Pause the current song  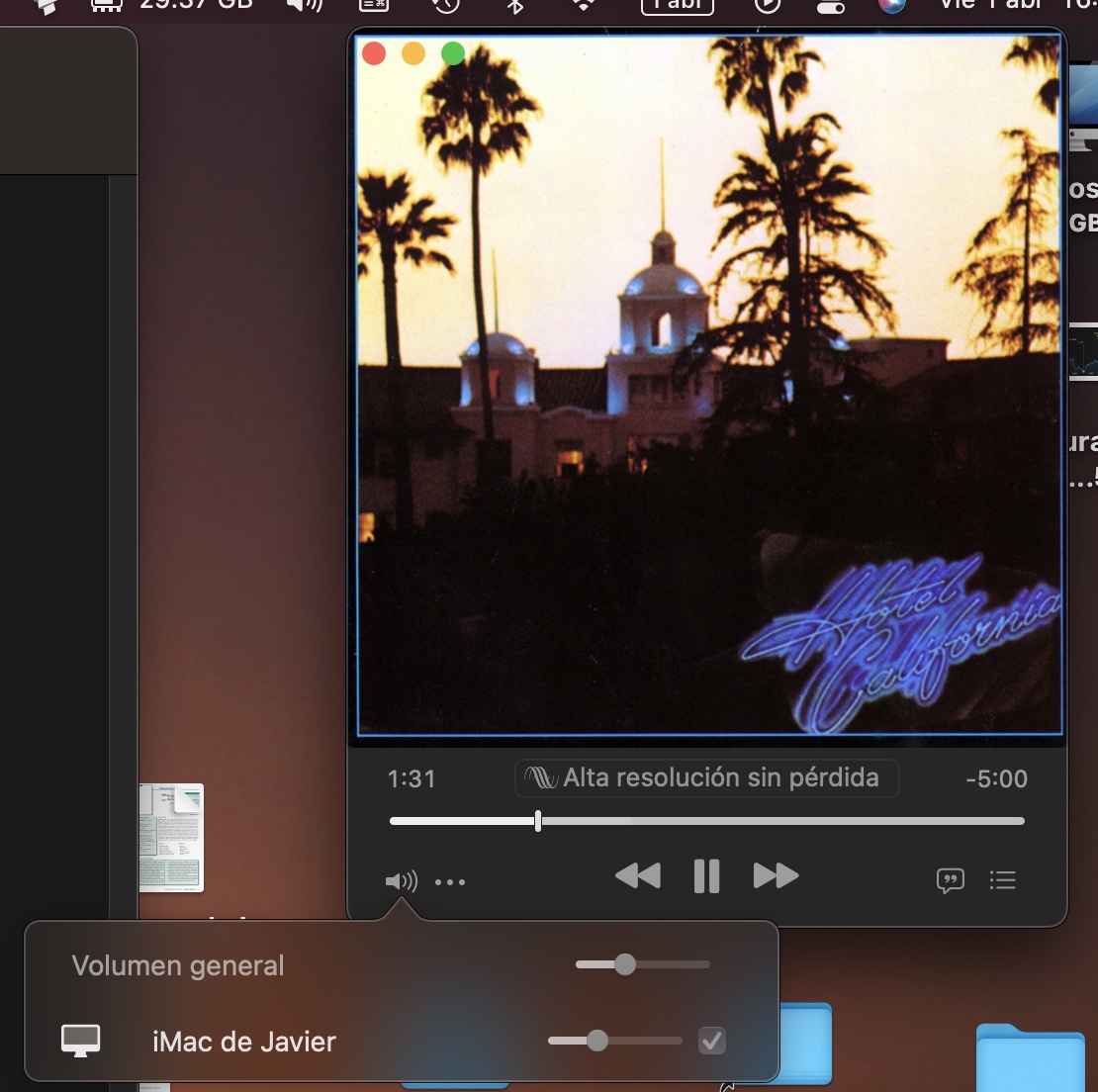tap(706, 875)
